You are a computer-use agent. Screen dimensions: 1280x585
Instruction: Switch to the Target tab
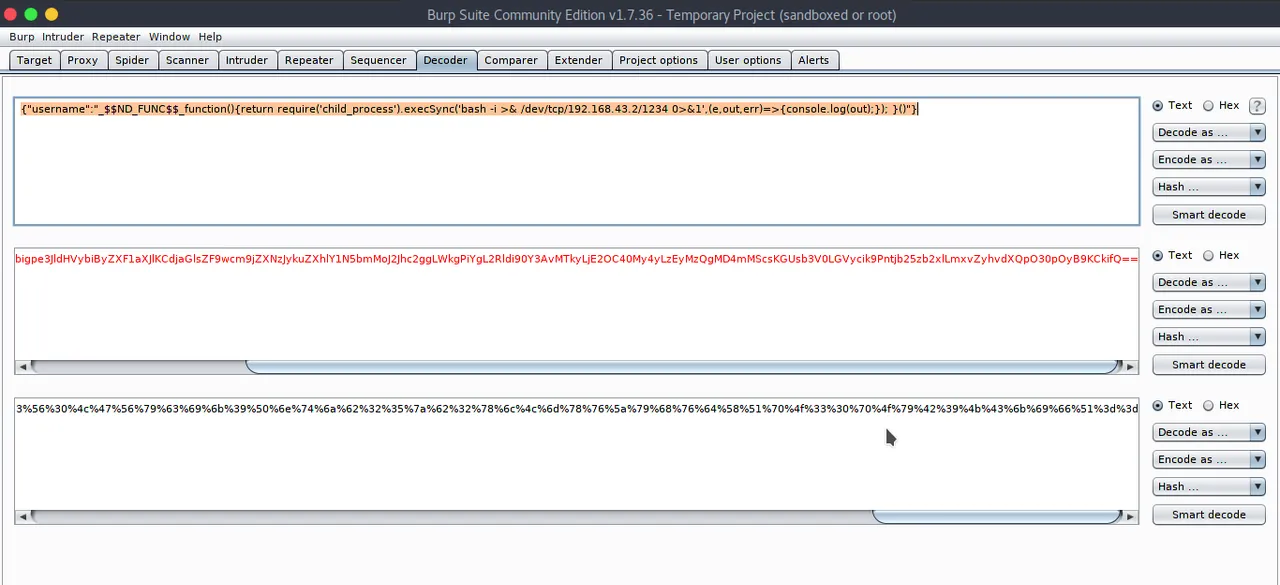(x=34, y=60)
